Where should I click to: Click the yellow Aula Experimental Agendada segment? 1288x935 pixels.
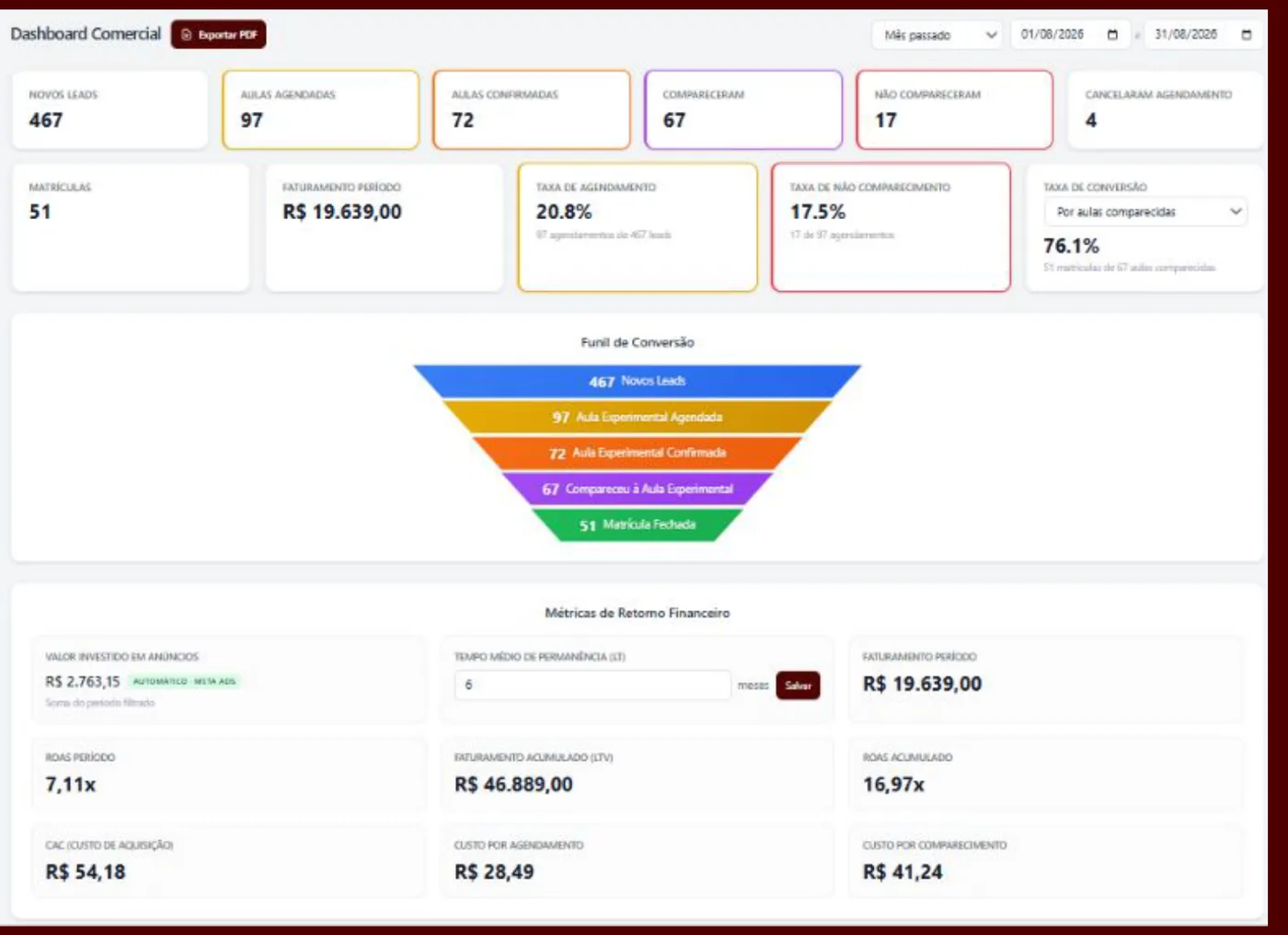pyautogui.click(x=638, y=417)
